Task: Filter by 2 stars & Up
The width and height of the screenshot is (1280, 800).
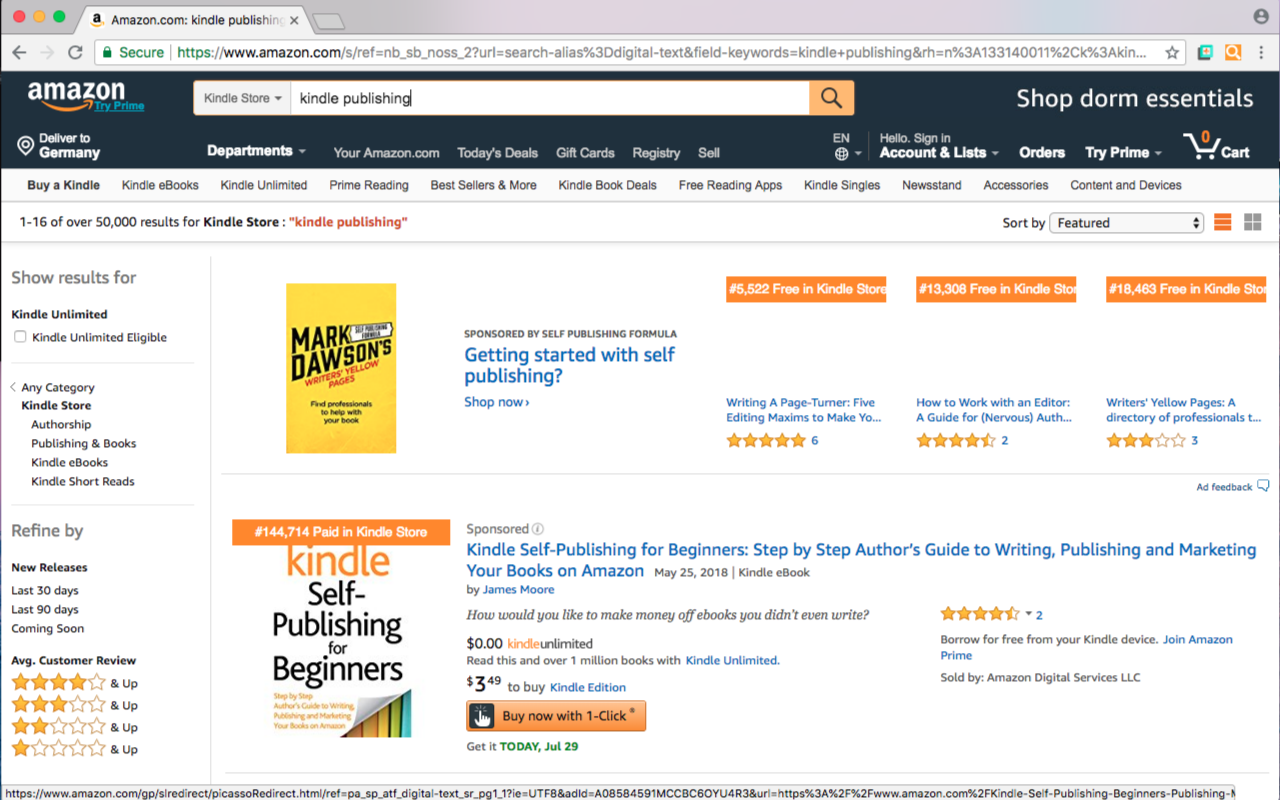Action: tap(75, 727)
